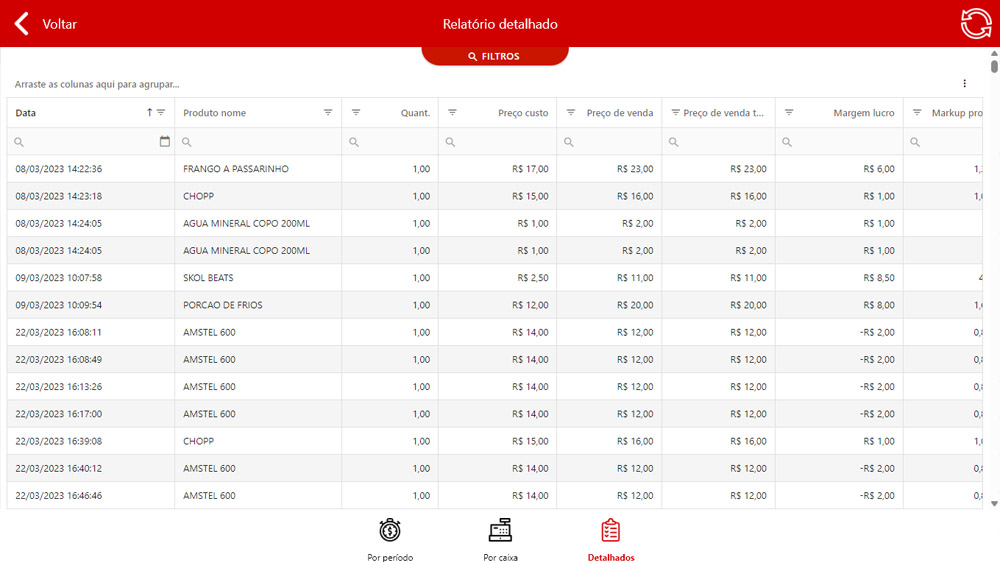
Task: Open filter menu for Quant. column
Action: point(356,113)
